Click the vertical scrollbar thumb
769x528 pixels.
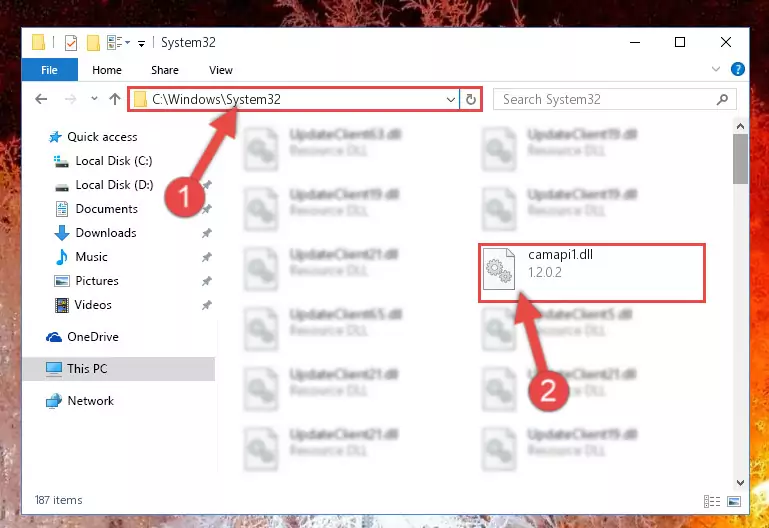point(741,159)
